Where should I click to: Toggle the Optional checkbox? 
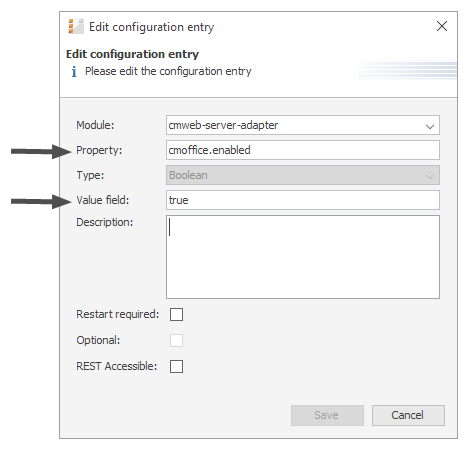(176, 340)
